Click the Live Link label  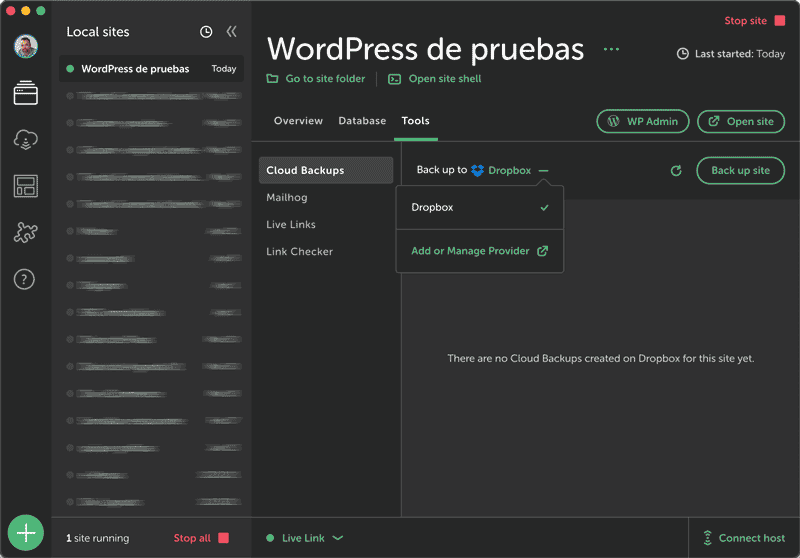(x=303, y=538)
